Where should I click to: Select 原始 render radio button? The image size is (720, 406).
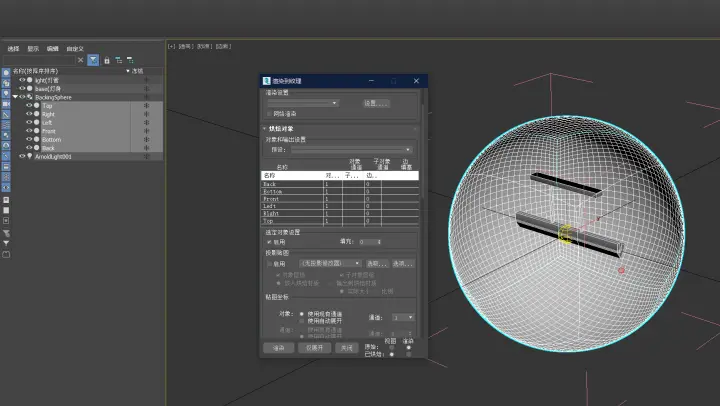(409, 348)
